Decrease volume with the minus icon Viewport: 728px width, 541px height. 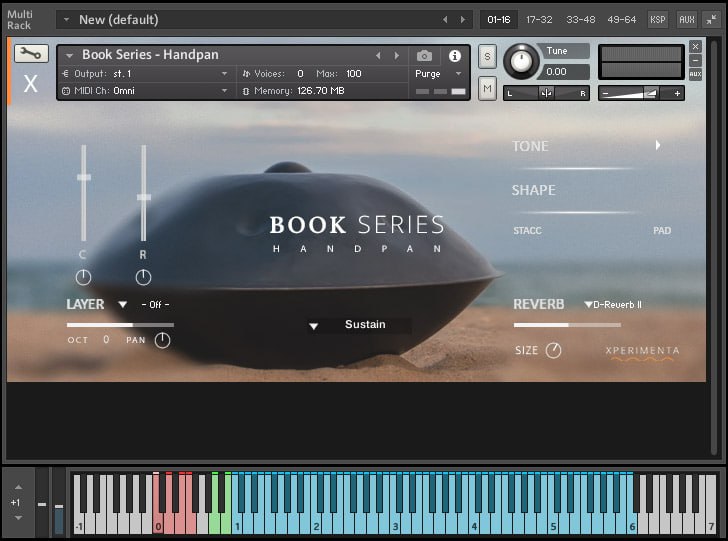(605, 93)
